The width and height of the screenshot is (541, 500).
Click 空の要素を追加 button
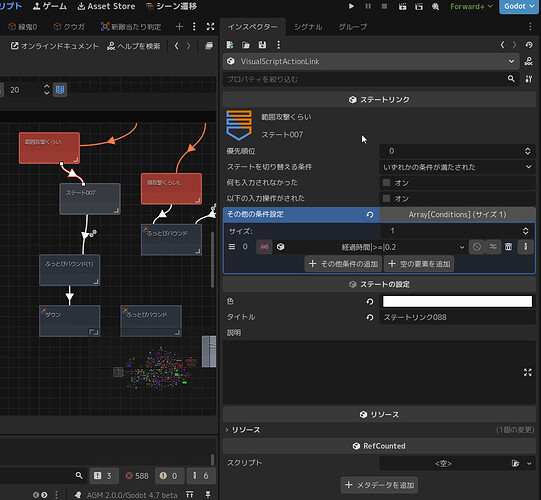[419, 264]
